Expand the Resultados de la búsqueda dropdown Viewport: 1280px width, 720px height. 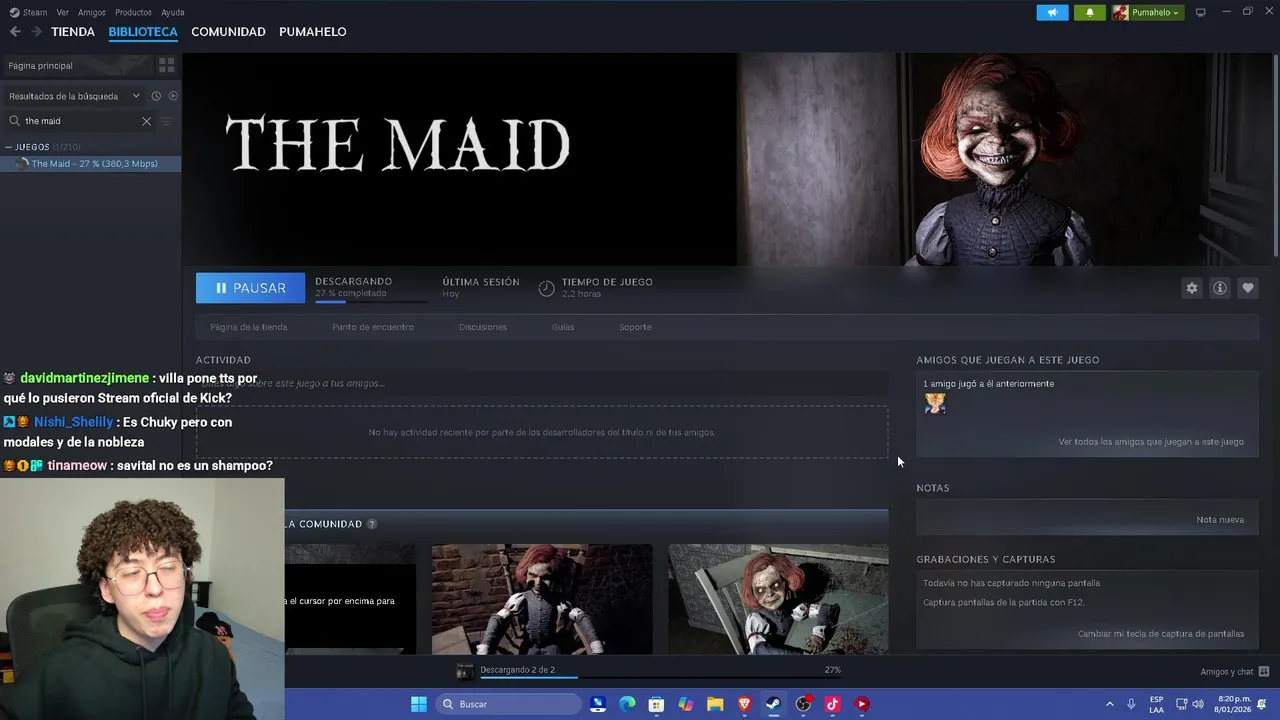point(74,96)
